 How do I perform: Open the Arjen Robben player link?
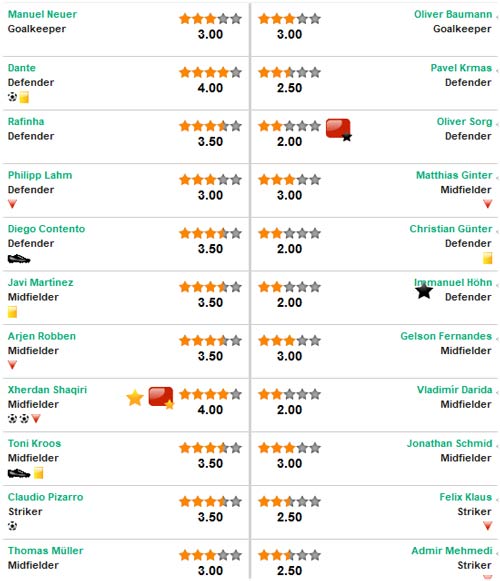[42, 336]
